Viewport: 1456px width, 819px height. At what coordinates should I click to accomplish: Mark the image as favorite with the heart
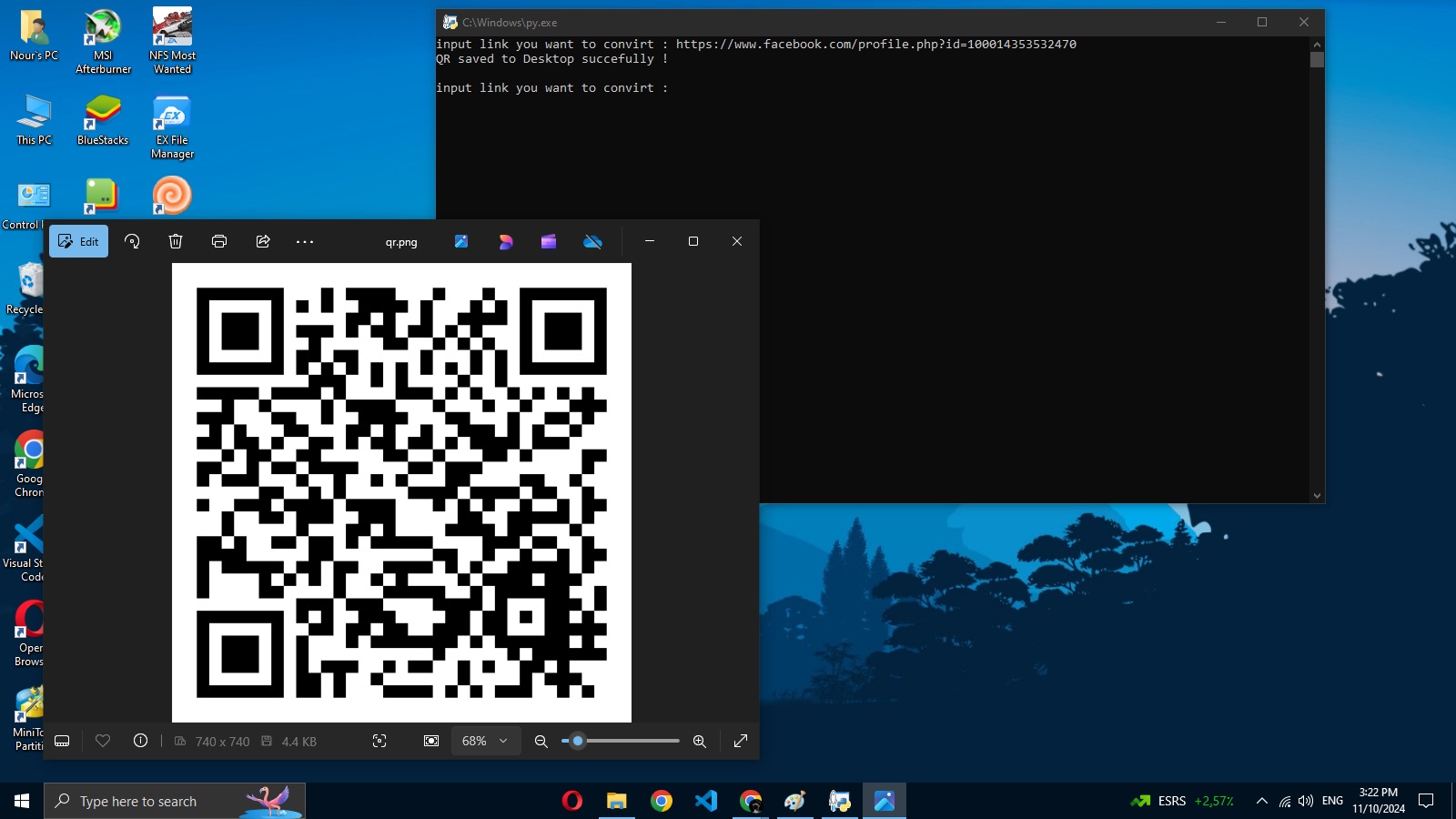coord(103,741)
